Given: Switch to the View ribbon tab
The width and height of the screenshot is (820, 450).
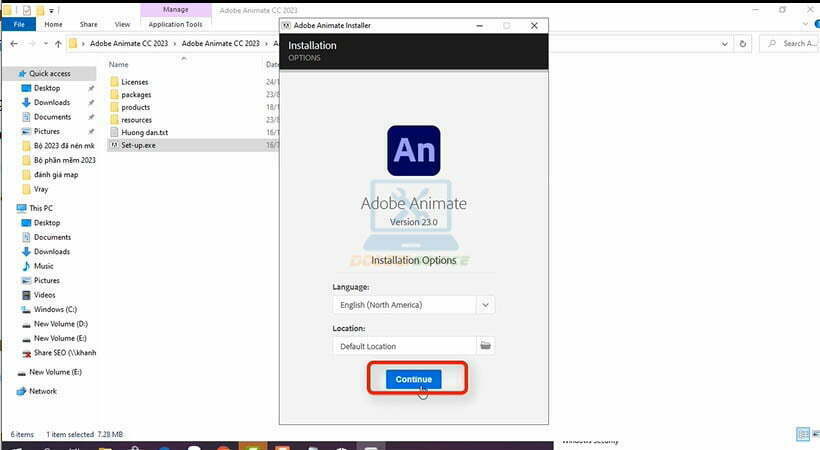Looking at the screenshot, I should point(122,24).
